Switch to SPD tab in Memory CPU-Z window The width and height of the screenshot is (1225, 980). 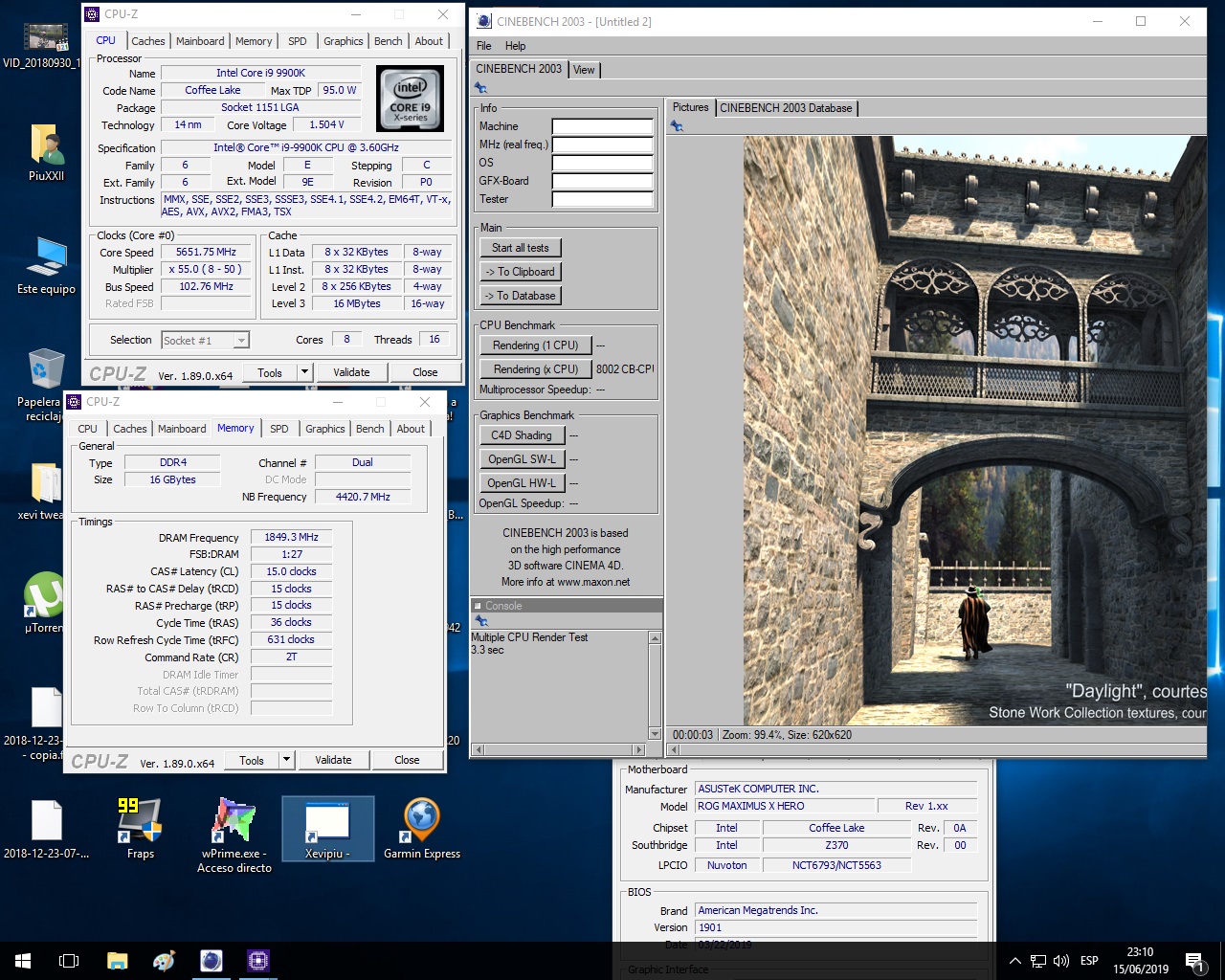point(278,429)
